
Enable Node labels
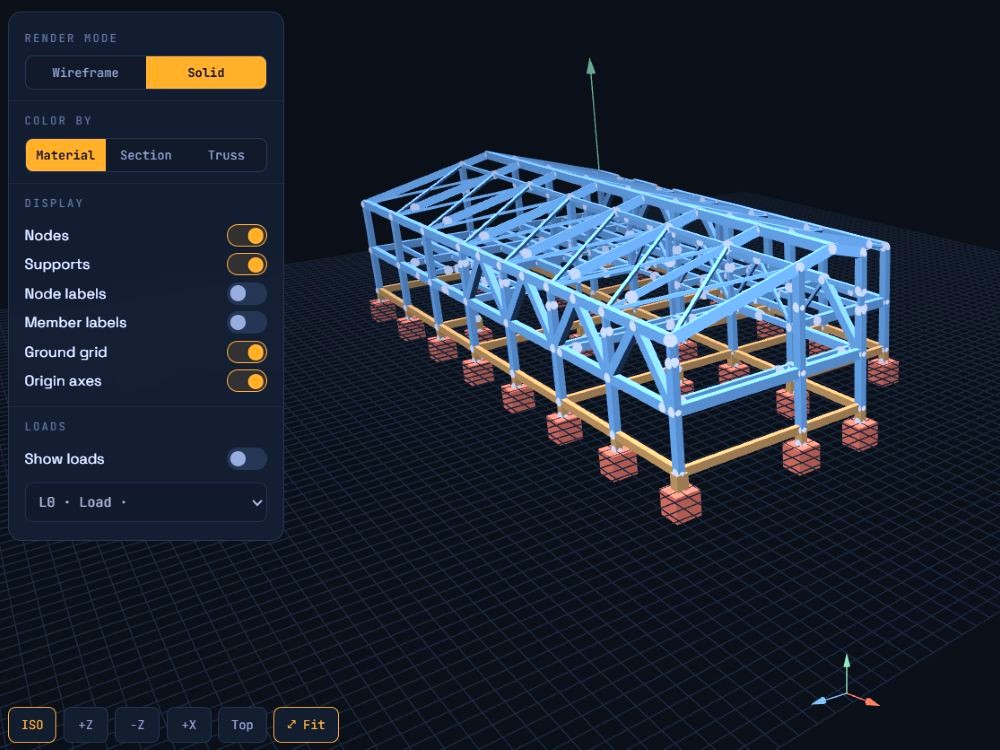[x=247, y=293]
